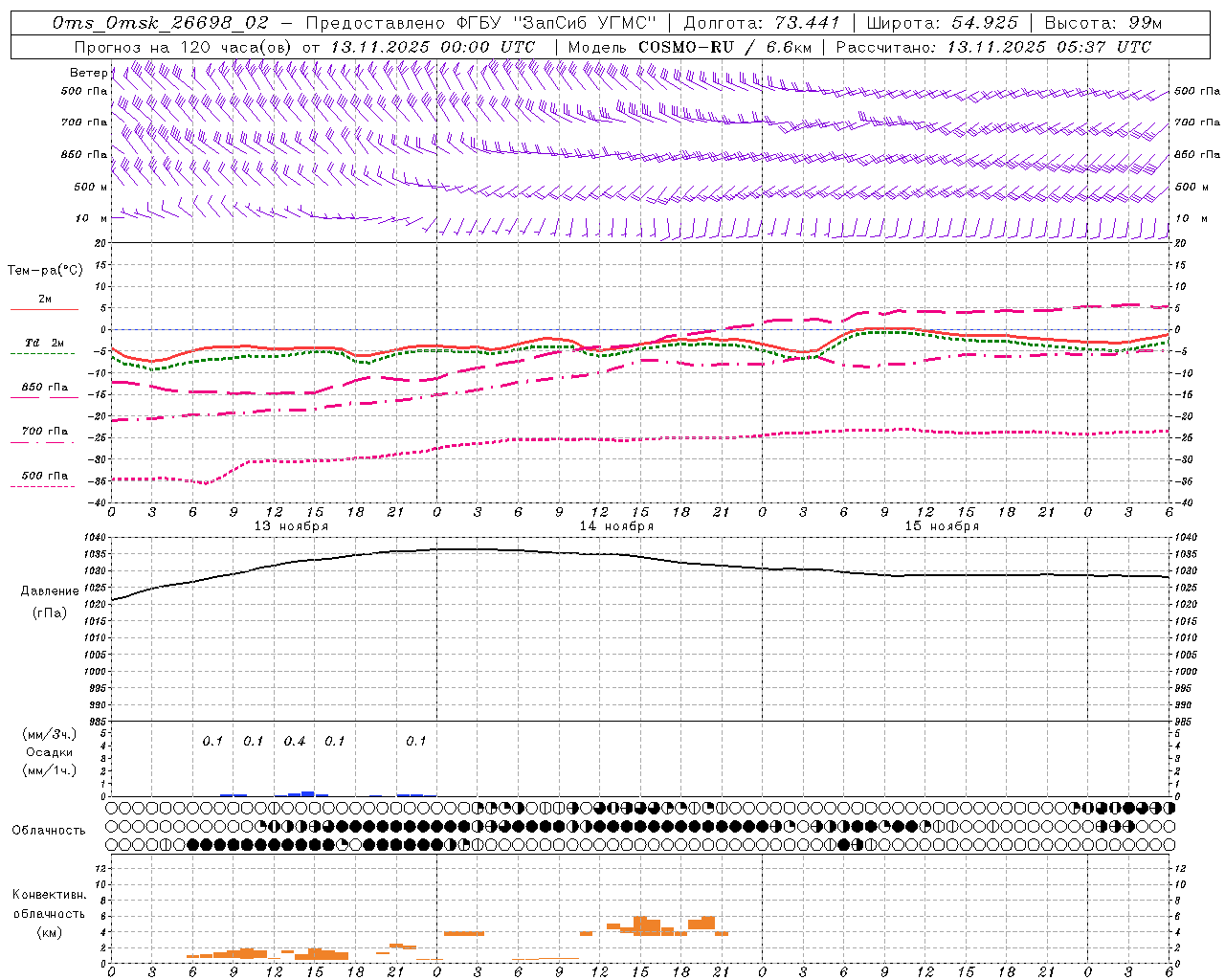Screen dimensions: 1225x980
Task: Click the (км) unit label for convective cloud
Action: [x=49, y=932]
